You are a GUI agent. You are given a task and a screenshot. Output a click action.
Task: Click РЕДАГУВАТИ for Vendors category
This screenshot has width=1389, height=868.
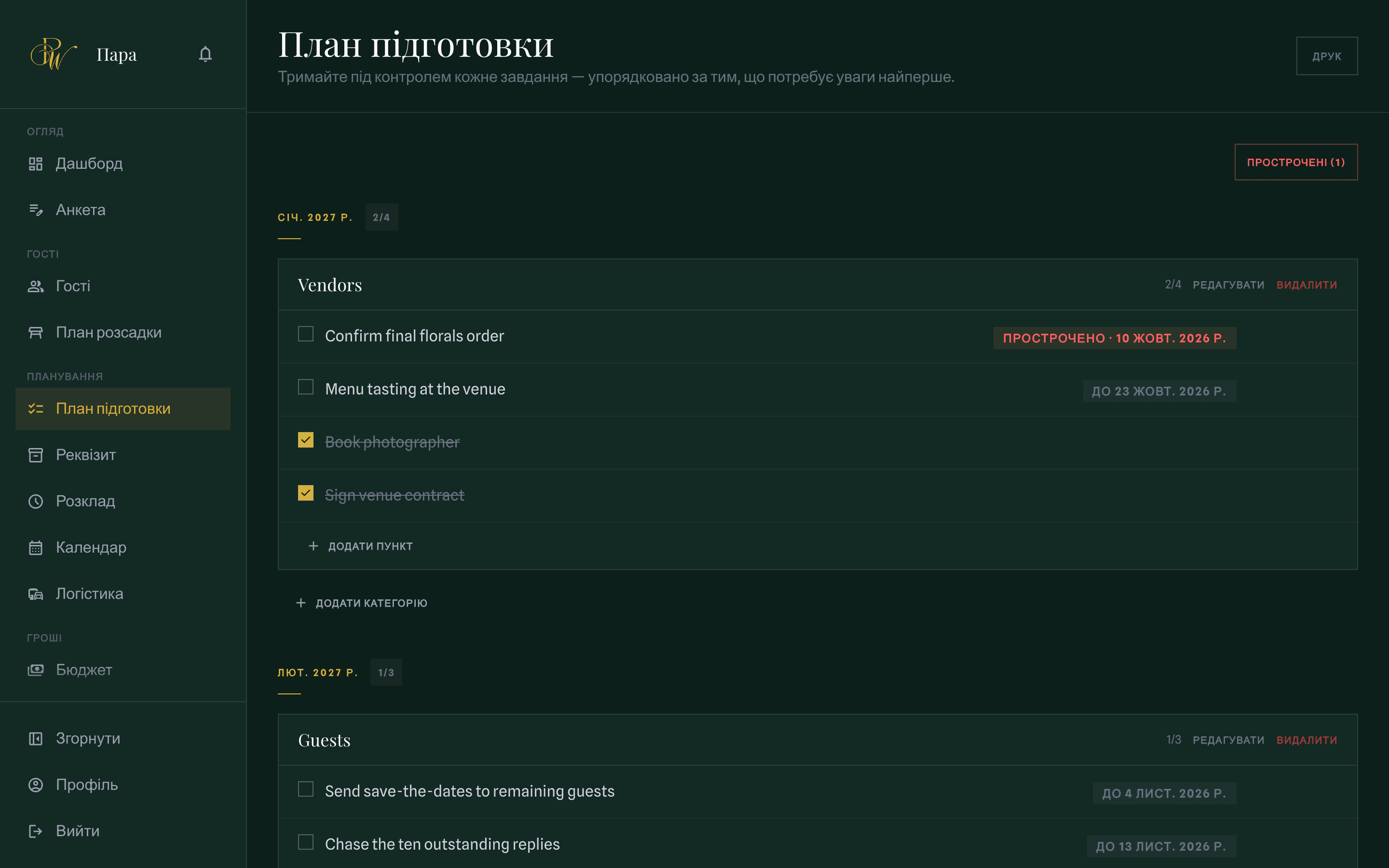click(1228, 285)
